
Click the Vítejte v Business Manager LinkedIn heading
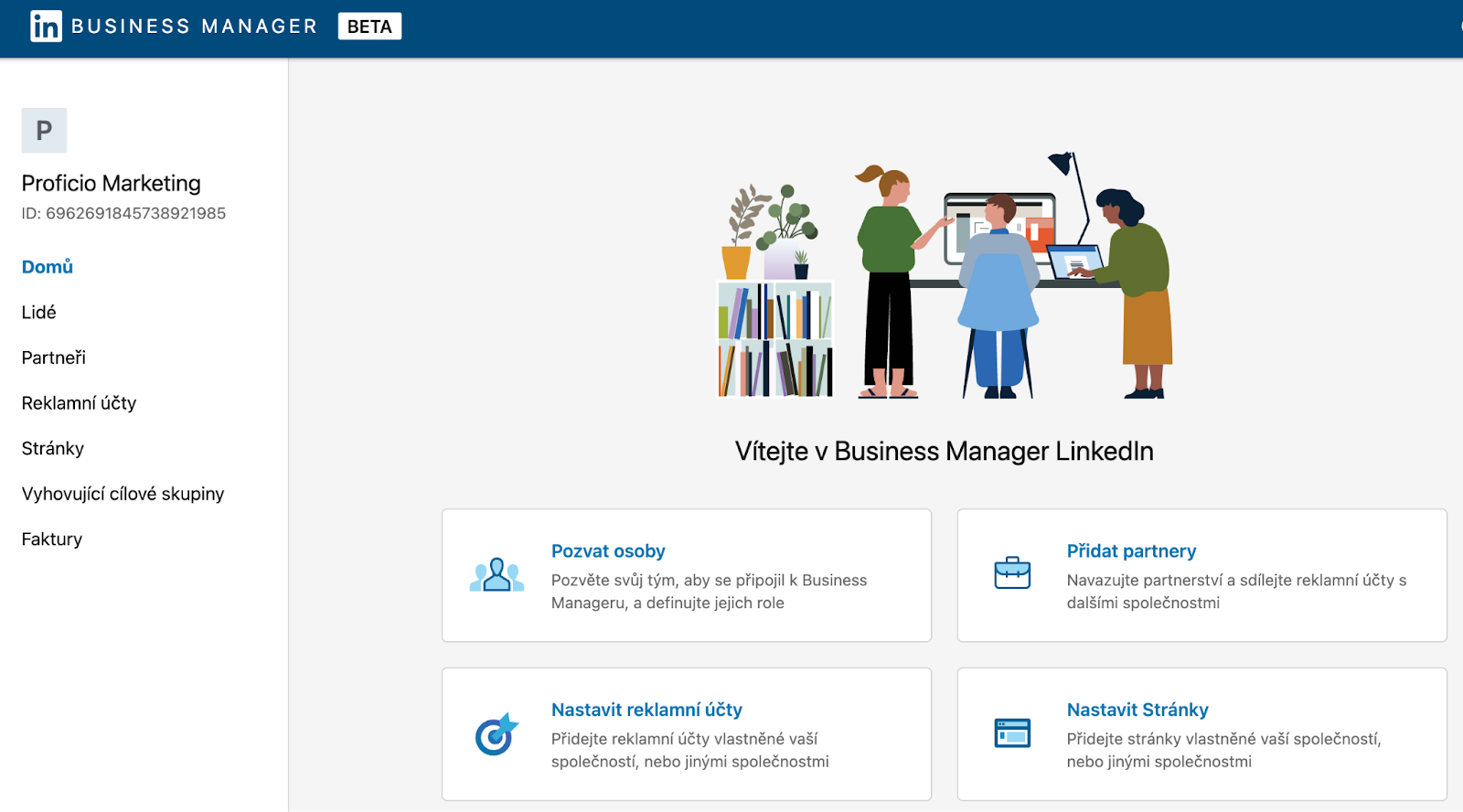[945, 452]
